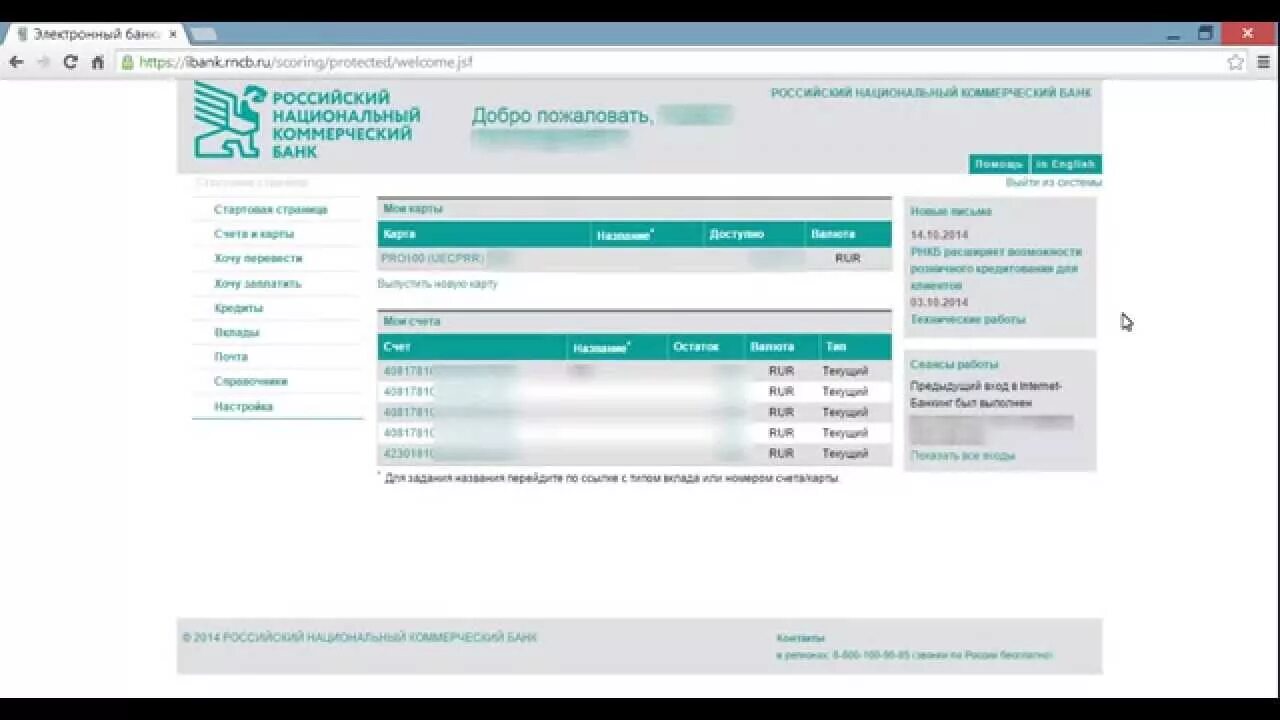Open Контакты footer link
The width and height of the screenshot is (1280, 720).
point(800,638)
